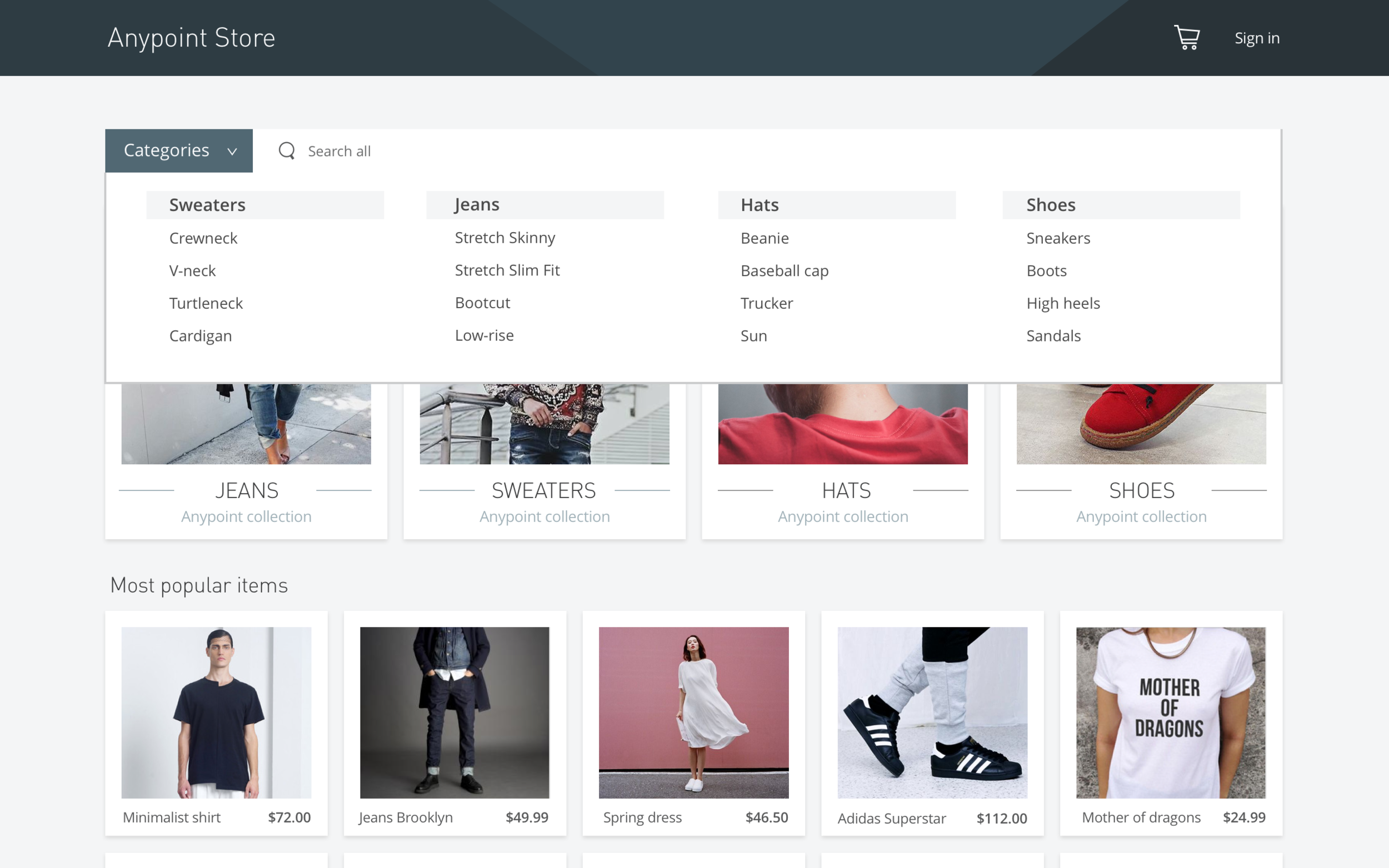This screenshot has height=868, width=1389.
Task: Open the SWEATERS collection card image
Action: (x=544, y=424)
